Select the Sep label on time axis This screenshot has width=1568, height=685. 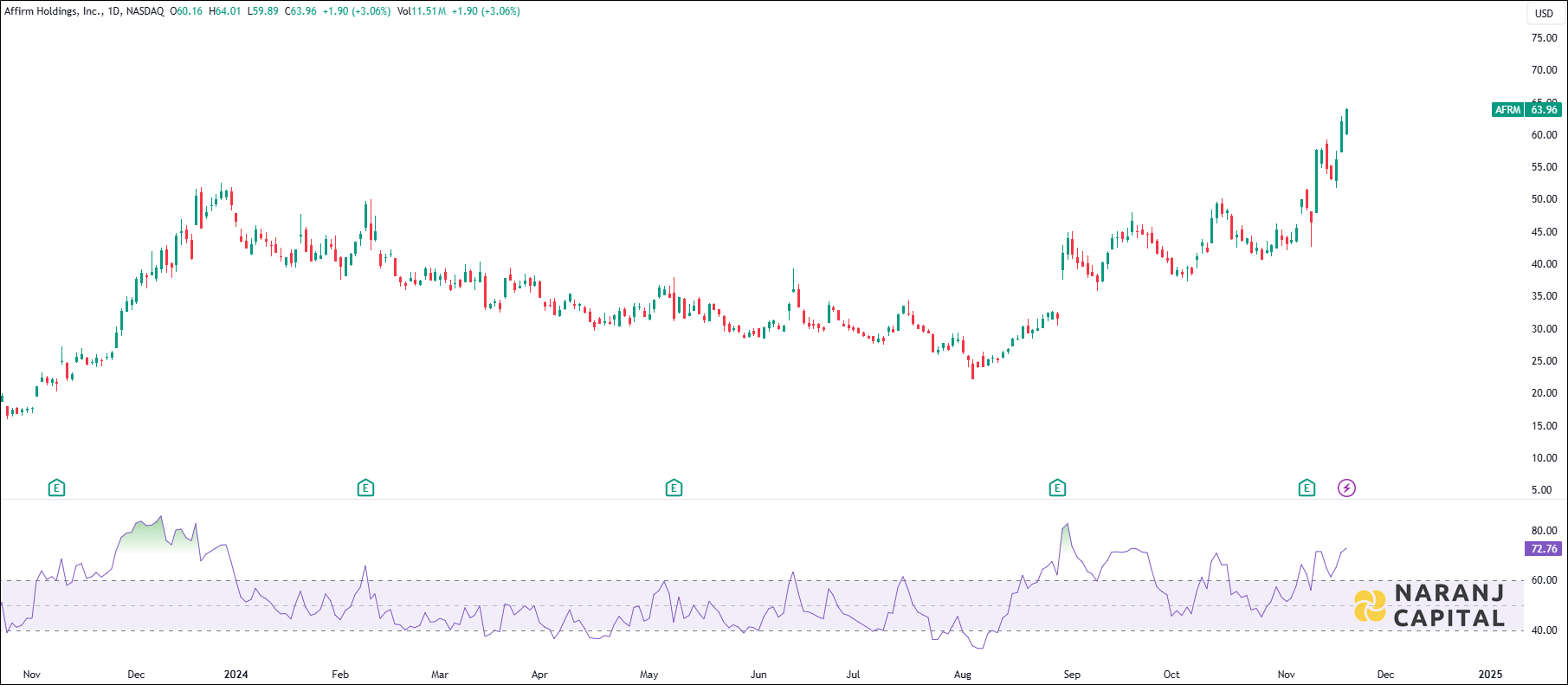pyautogui.click(x=1072, y=675)
